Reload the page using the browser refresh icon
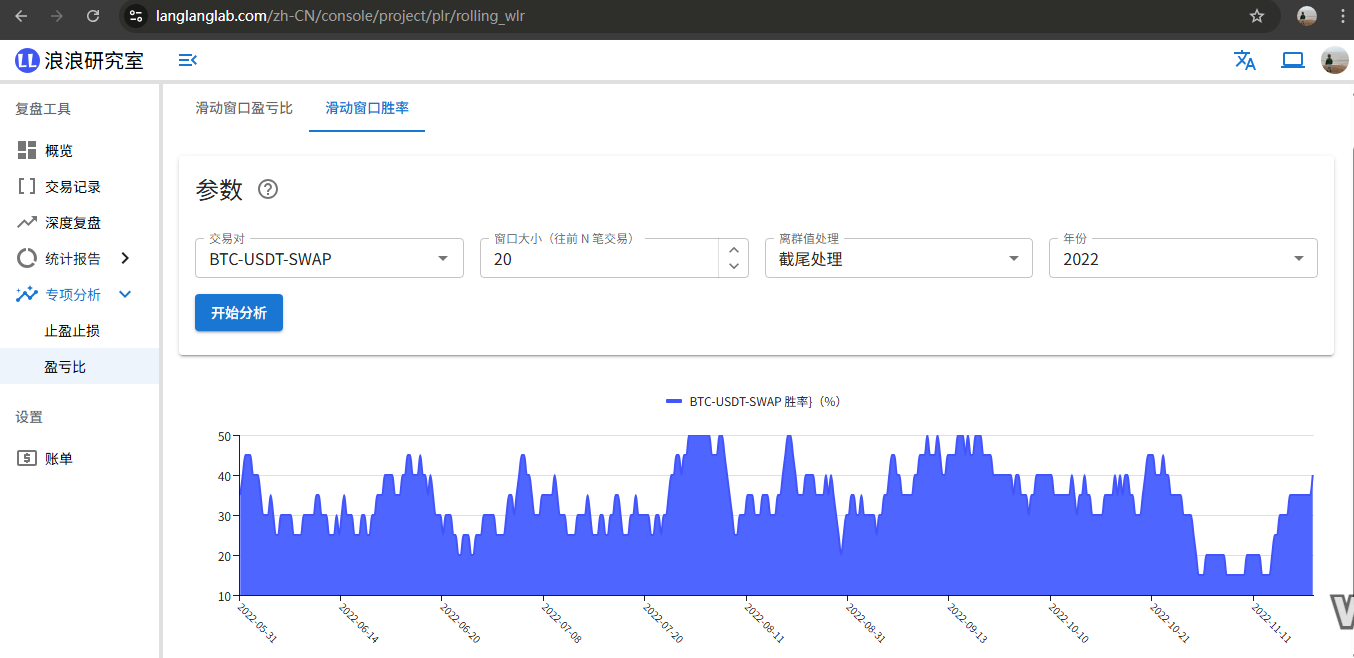Viewport: 1354px width, 658px height. [x=93, y=16]
